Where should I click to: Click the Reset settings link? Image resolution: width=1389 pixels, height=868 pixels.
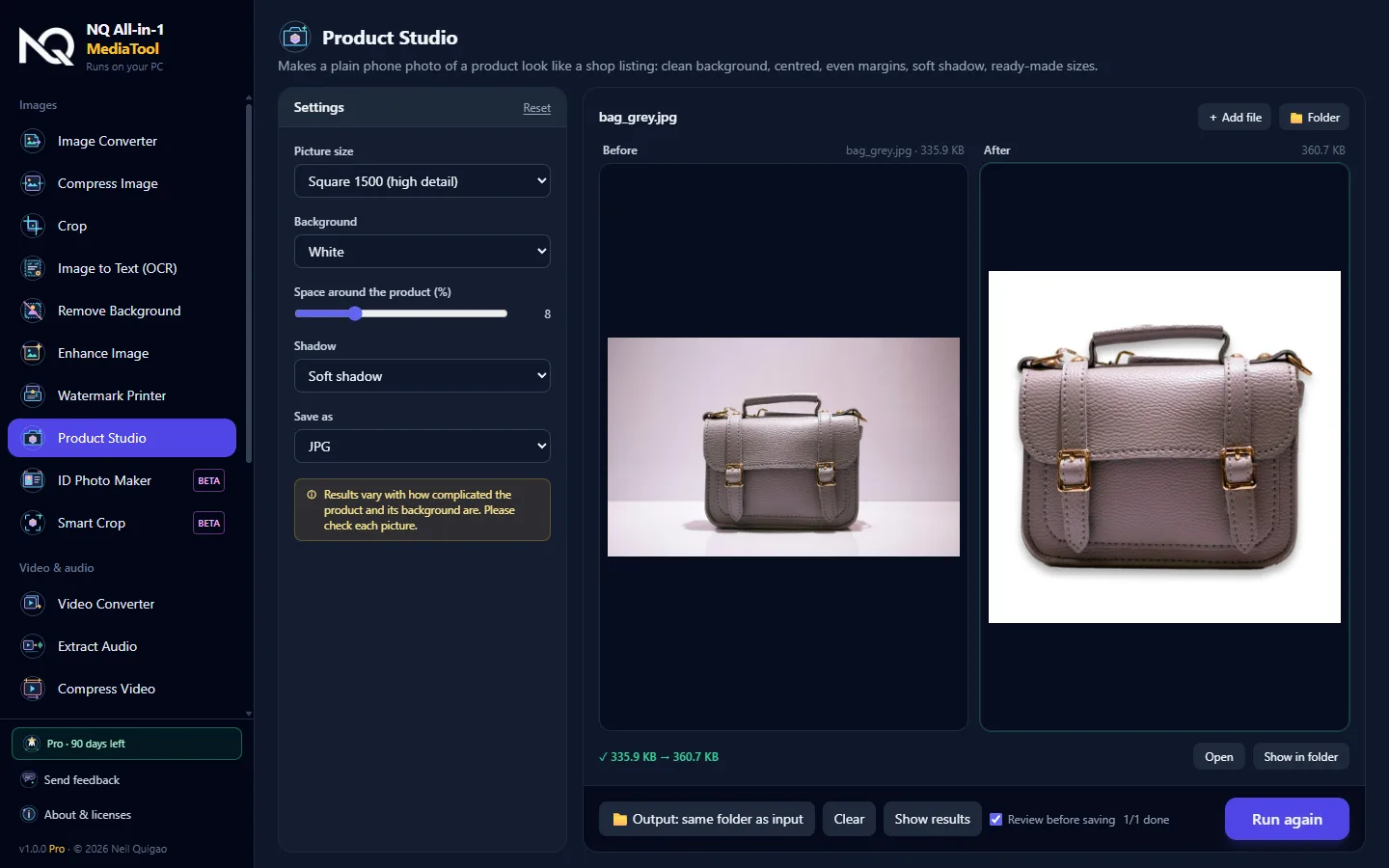coord(537,108)
